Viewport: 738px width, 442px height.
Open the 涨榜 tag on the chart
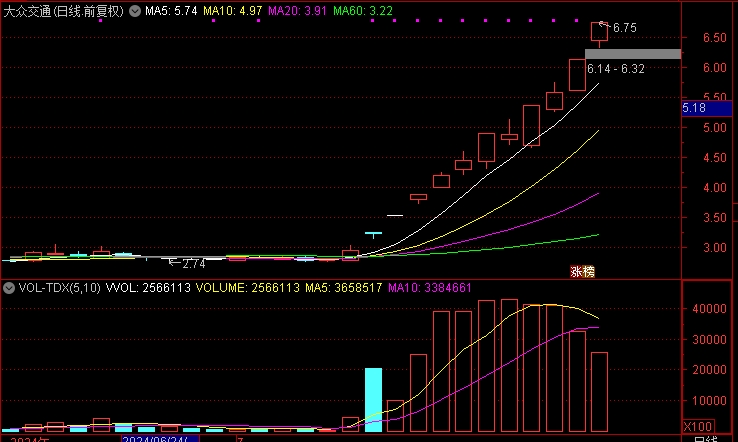pyautogui.click(x=582, y=272)
